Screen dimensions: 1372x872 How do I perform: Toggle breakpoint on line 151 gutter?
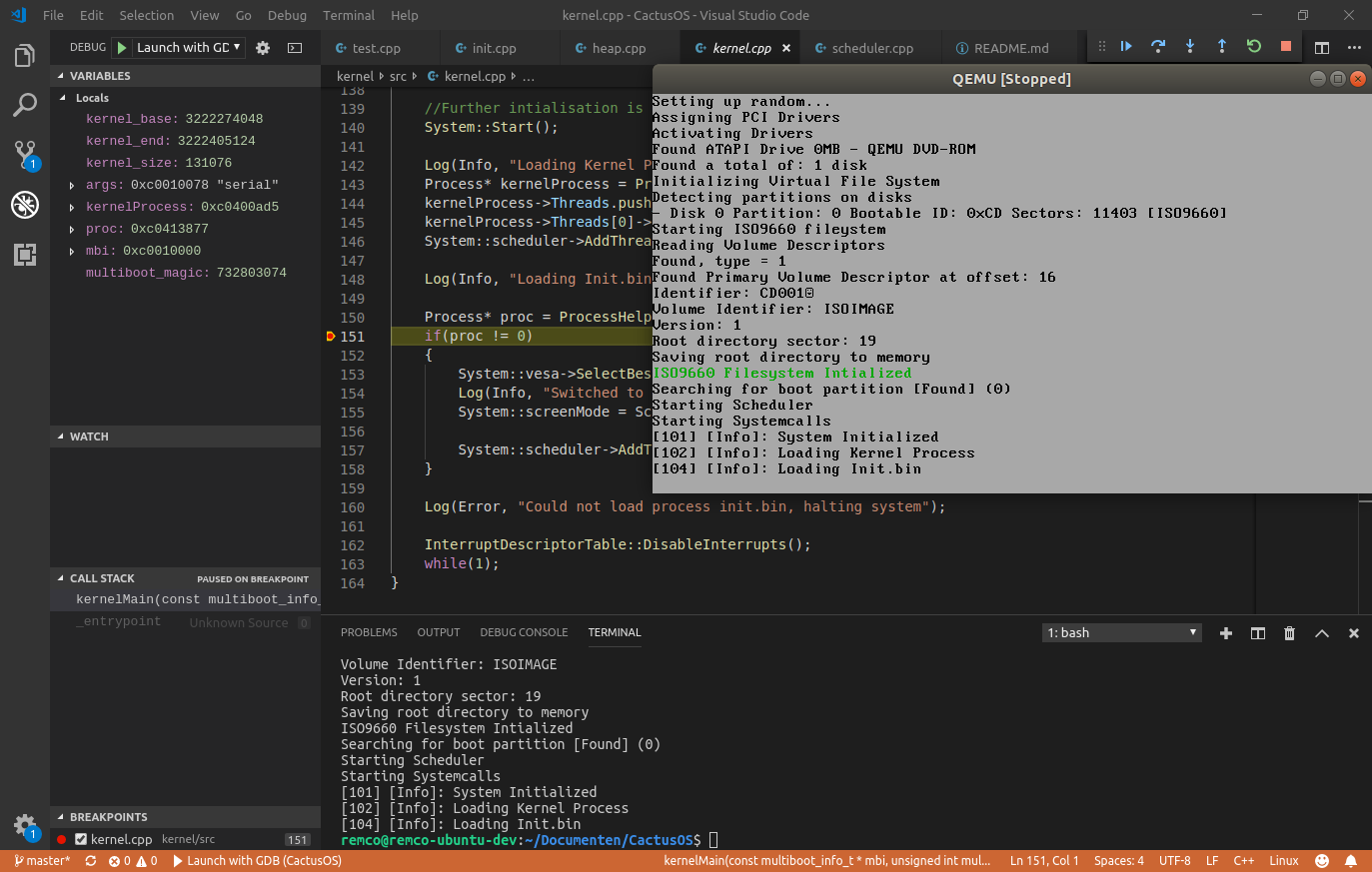point(331,337)
